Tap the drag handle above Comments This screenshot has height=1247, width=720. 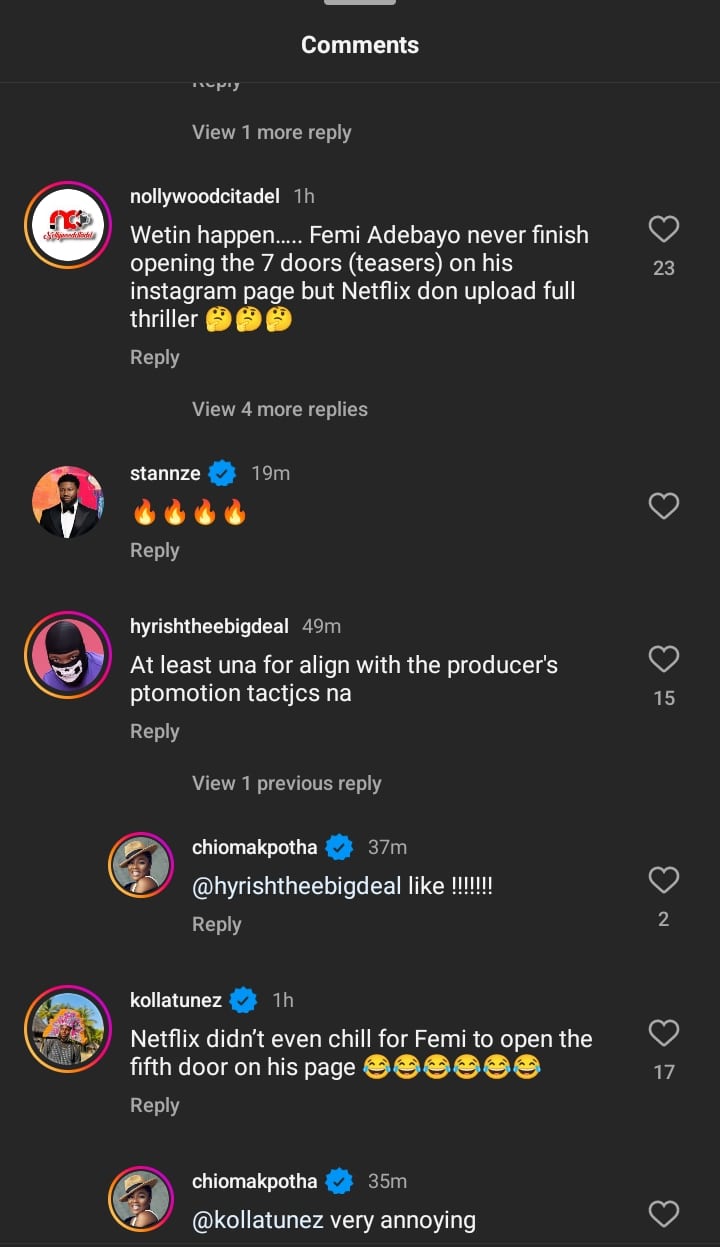point(360,3)
